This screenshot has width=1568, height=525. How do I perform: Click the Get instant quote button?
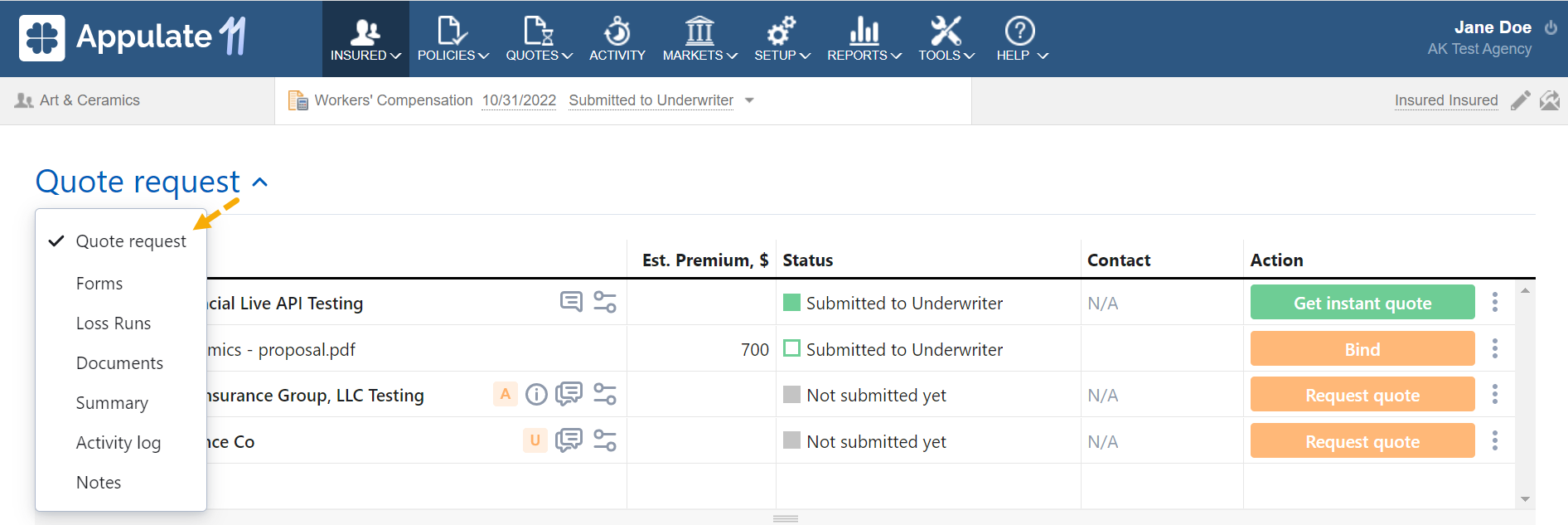tap(1362, 303)
